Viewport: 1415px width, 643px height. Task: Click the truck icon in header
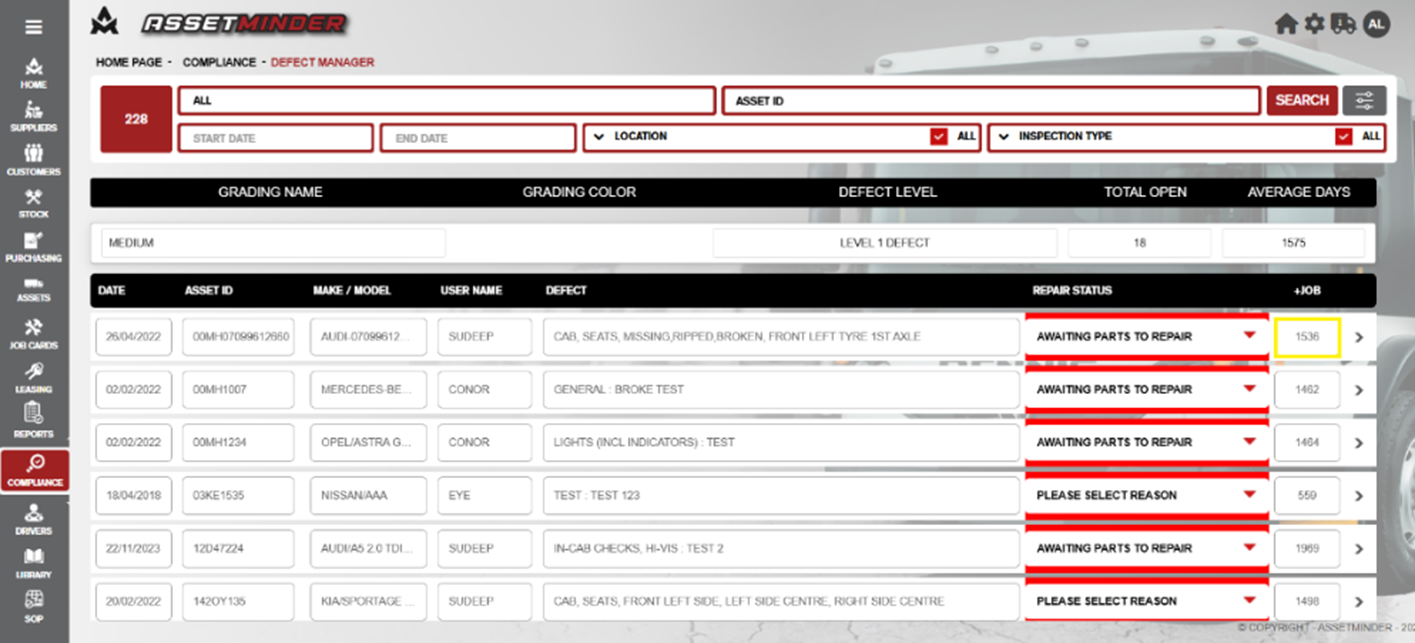1344,24
